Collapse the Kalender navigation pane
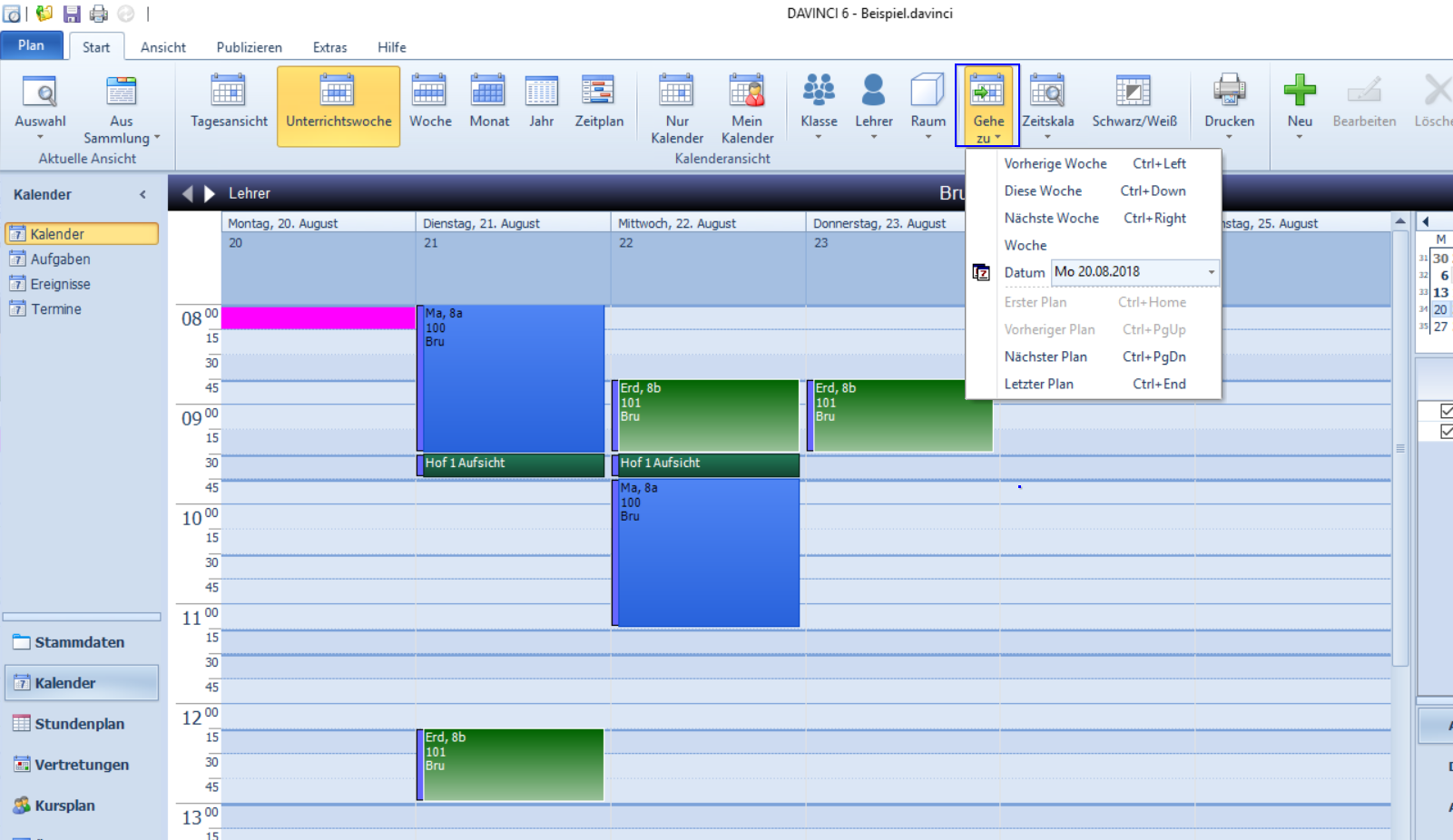1453x840 pixels. [142, 194]
